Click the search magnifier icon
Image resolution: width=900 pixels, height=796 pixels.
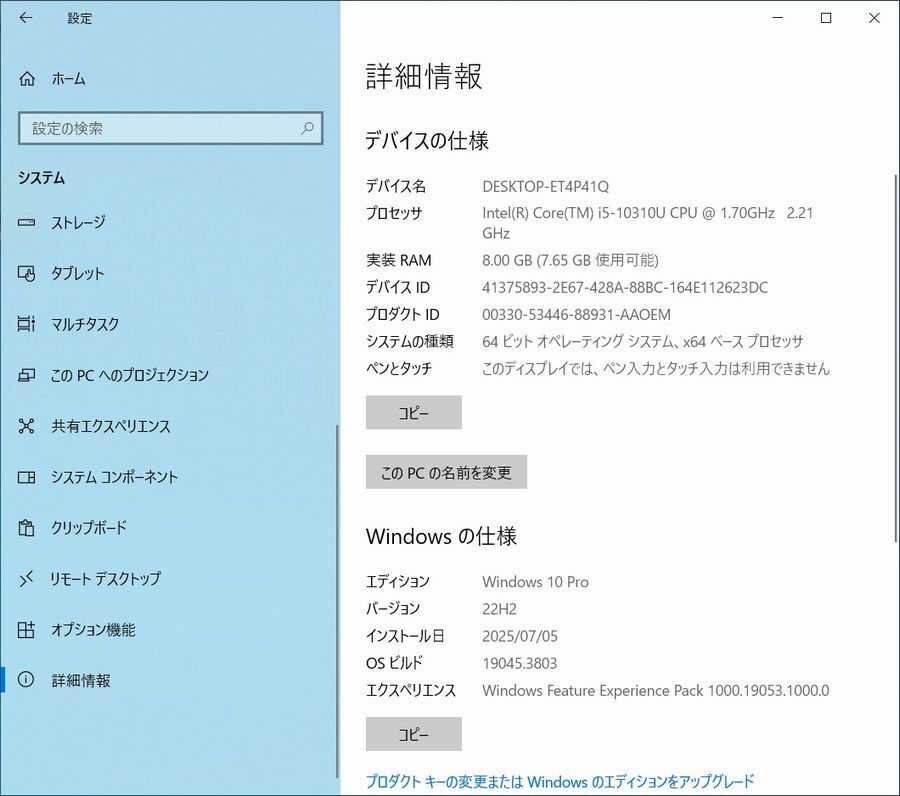coord(307,128)
